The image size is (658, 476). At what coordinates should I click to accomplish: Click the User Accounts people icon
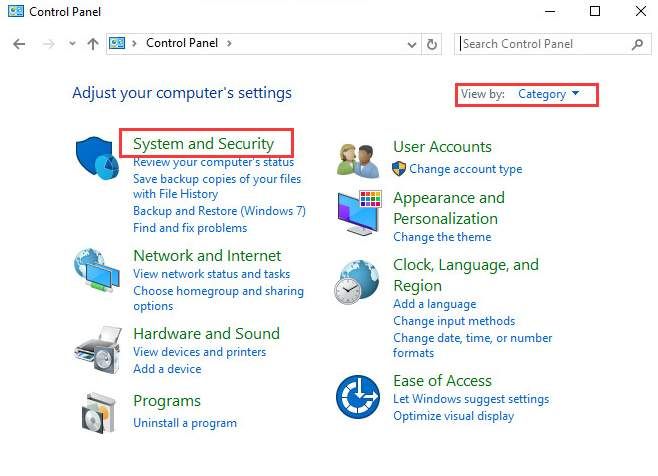pos(358,158)
